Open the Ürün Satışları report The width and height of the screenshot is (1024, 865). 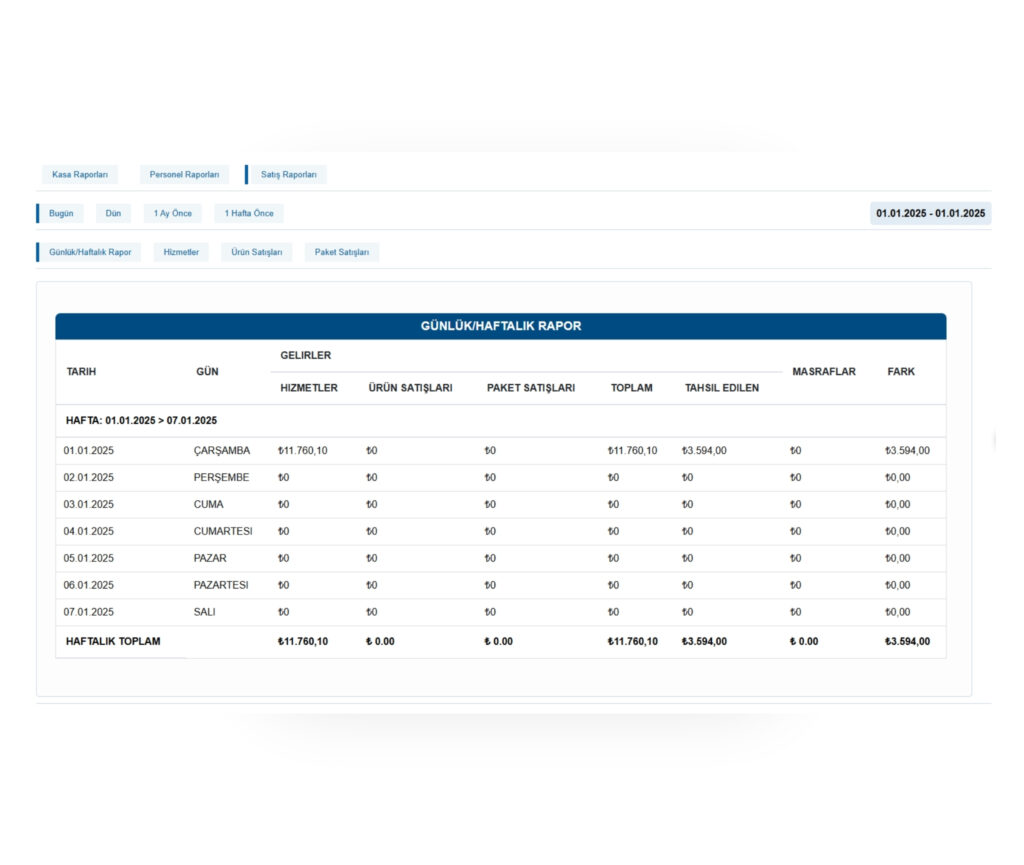pyautogui.click(x=257, y=252)
